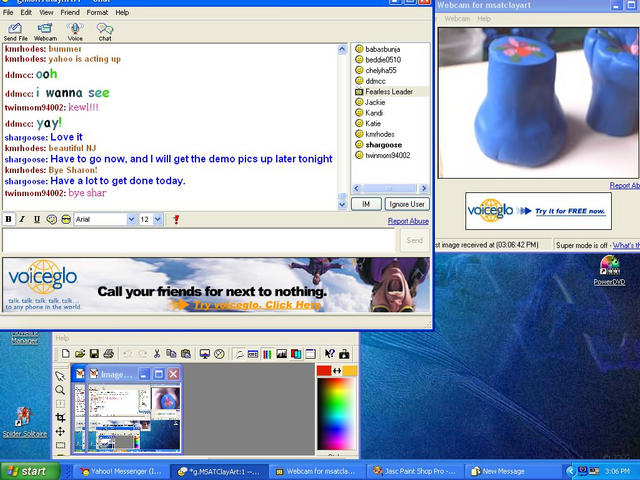Pick a color from the rainbow palette

tap(337, 414)
